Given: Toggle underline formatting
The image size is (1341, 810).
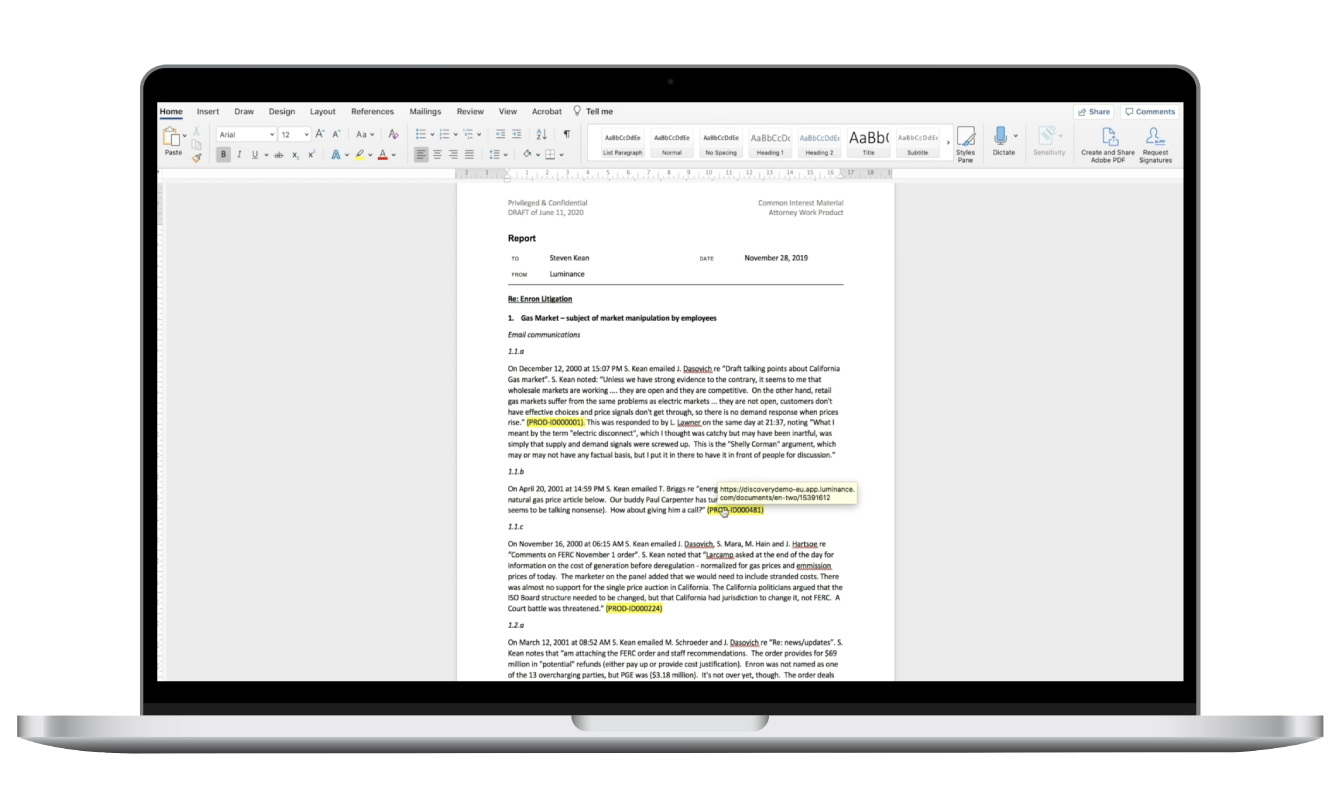Looking at the screenshot, I should click(254, 155).
